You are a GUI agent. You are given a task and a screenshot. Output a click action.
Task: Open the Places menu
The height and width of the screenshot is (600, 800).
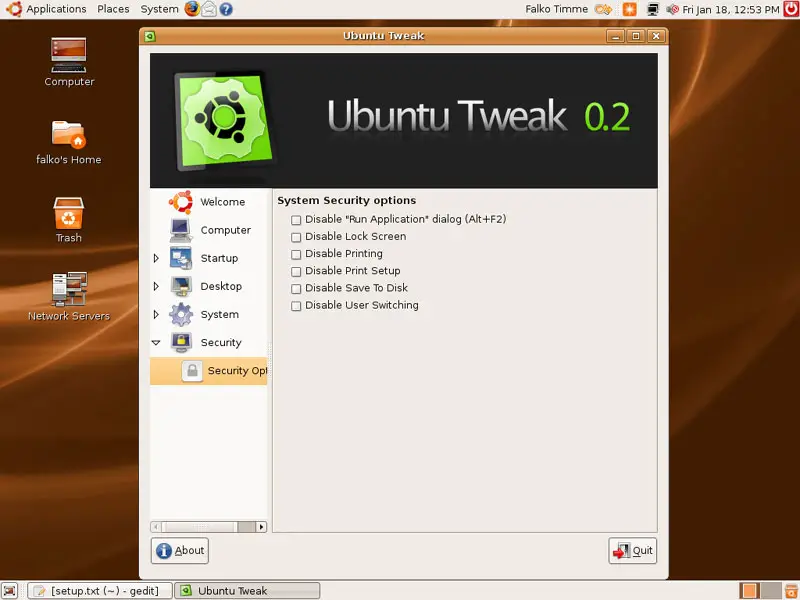pos(113,9)
